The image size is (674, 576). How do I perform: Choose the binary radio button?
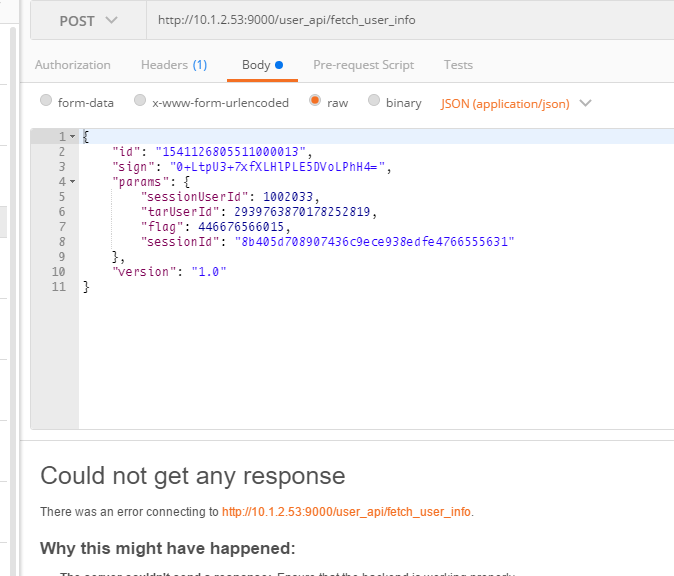[x=374, y=101]
